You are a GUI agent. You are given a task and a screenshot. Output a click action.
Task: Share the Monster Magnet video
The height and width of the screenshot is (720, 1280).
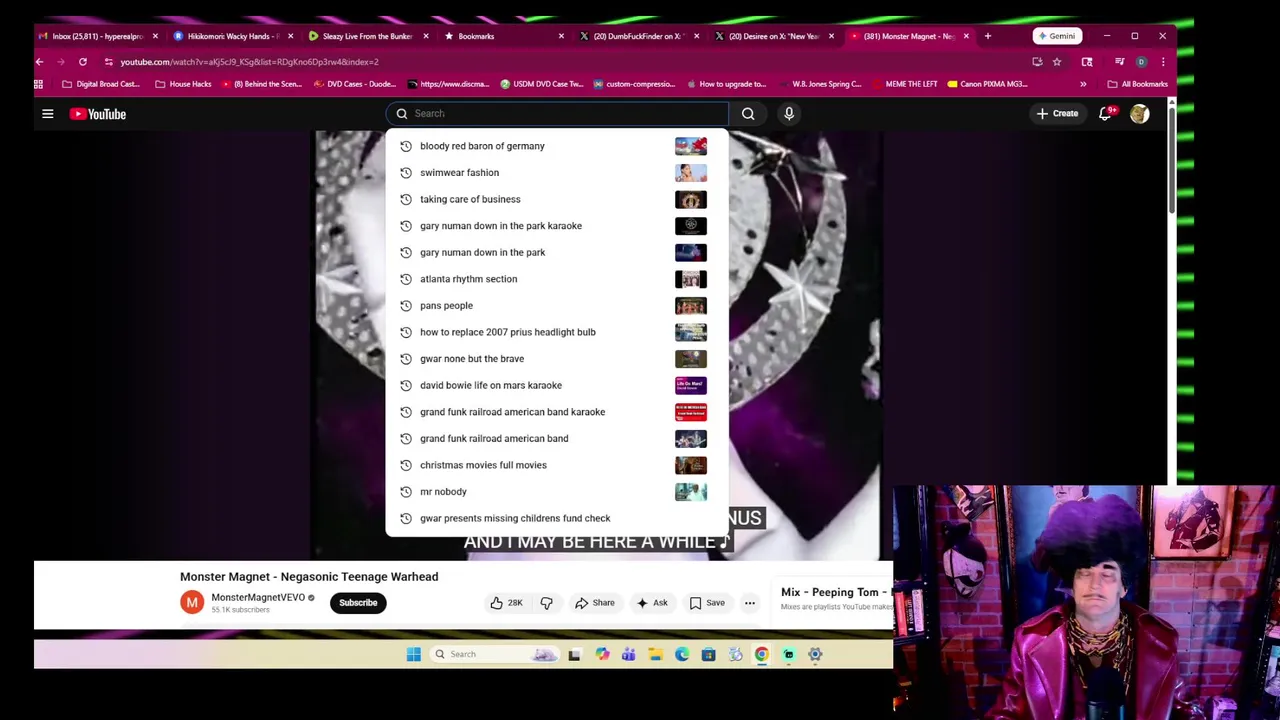(x=595, y=603)
